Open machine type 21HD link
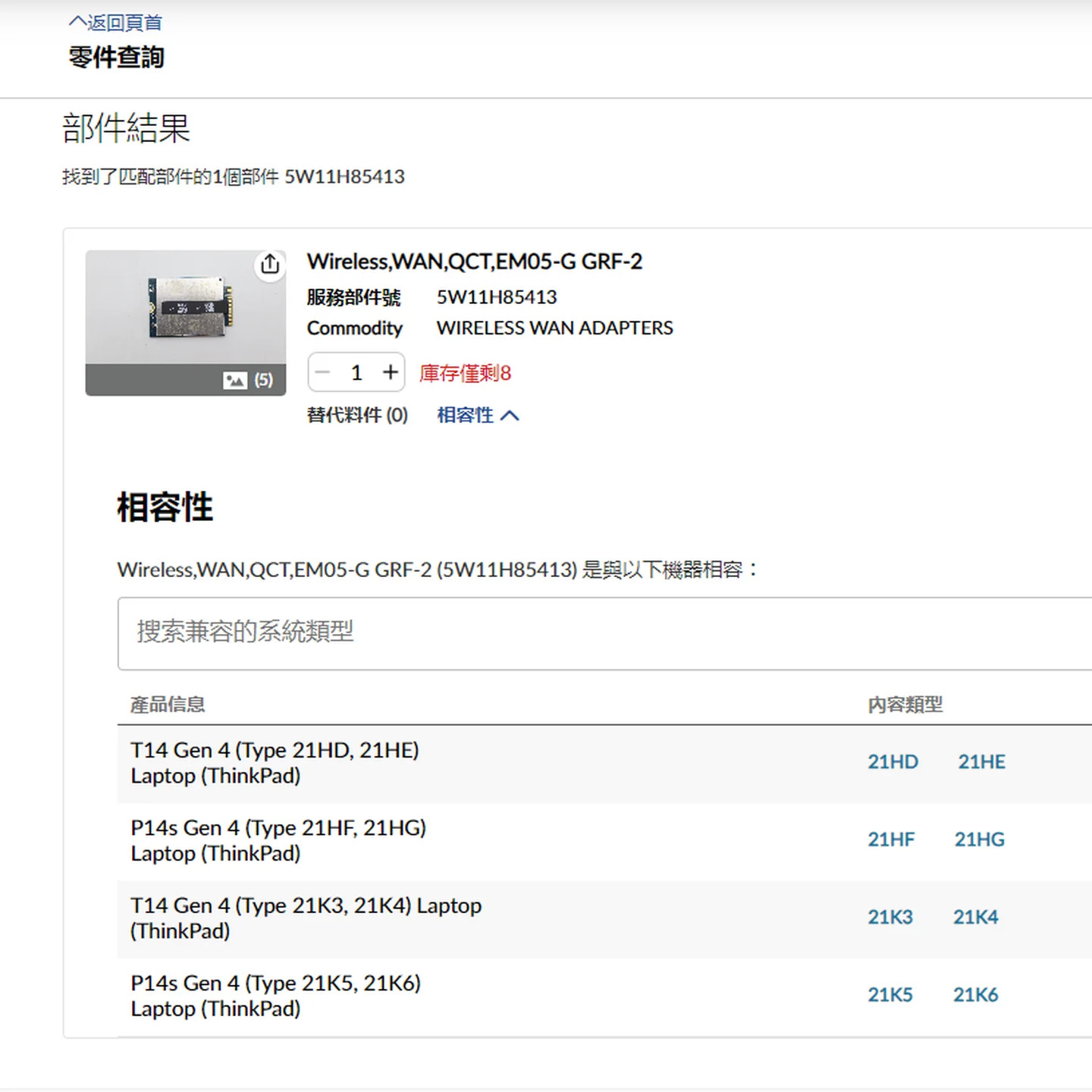1092x1092 pixels. pos(893,762)
